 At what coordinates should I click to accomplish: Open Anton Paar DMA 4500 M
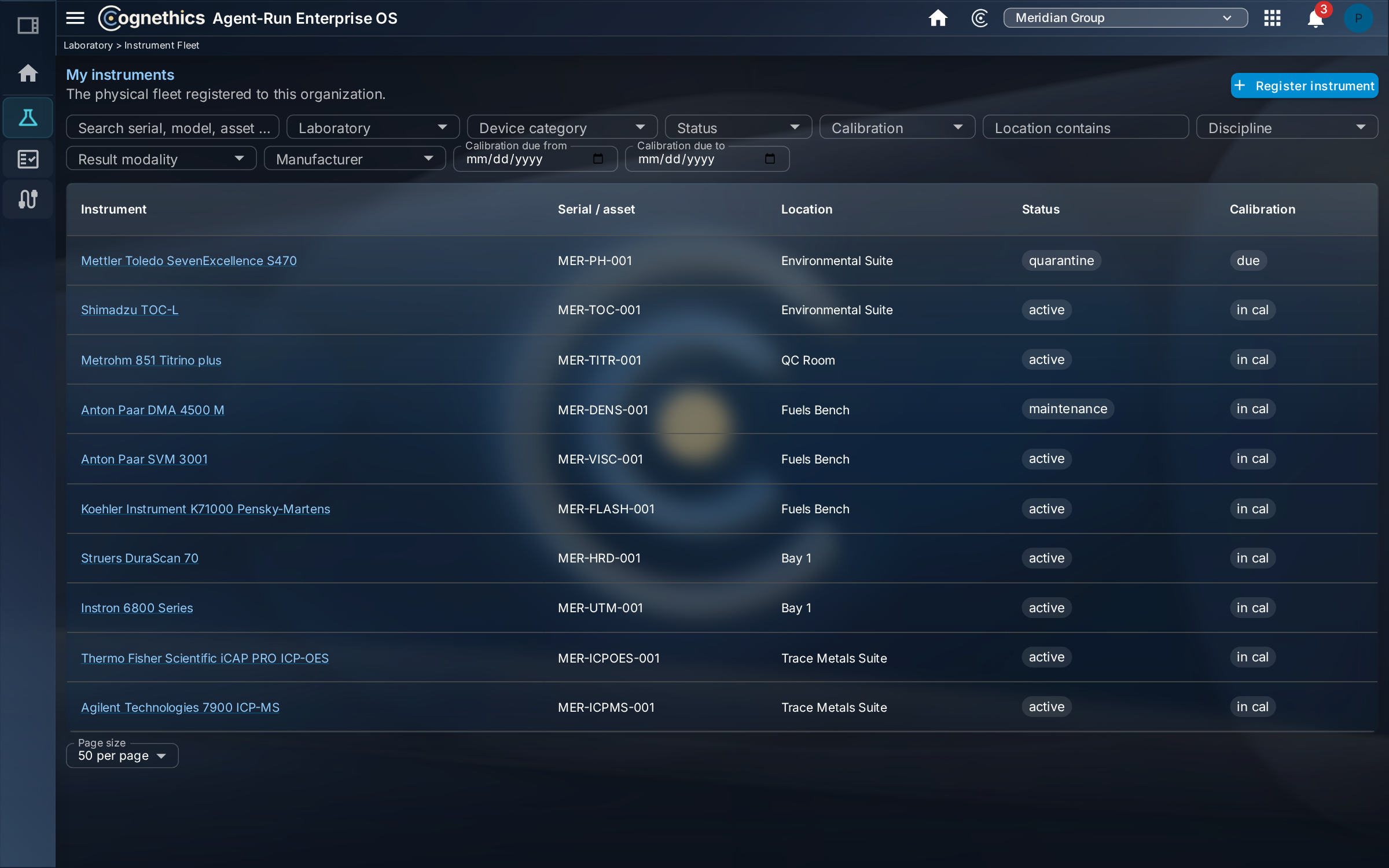click(153, 410)
